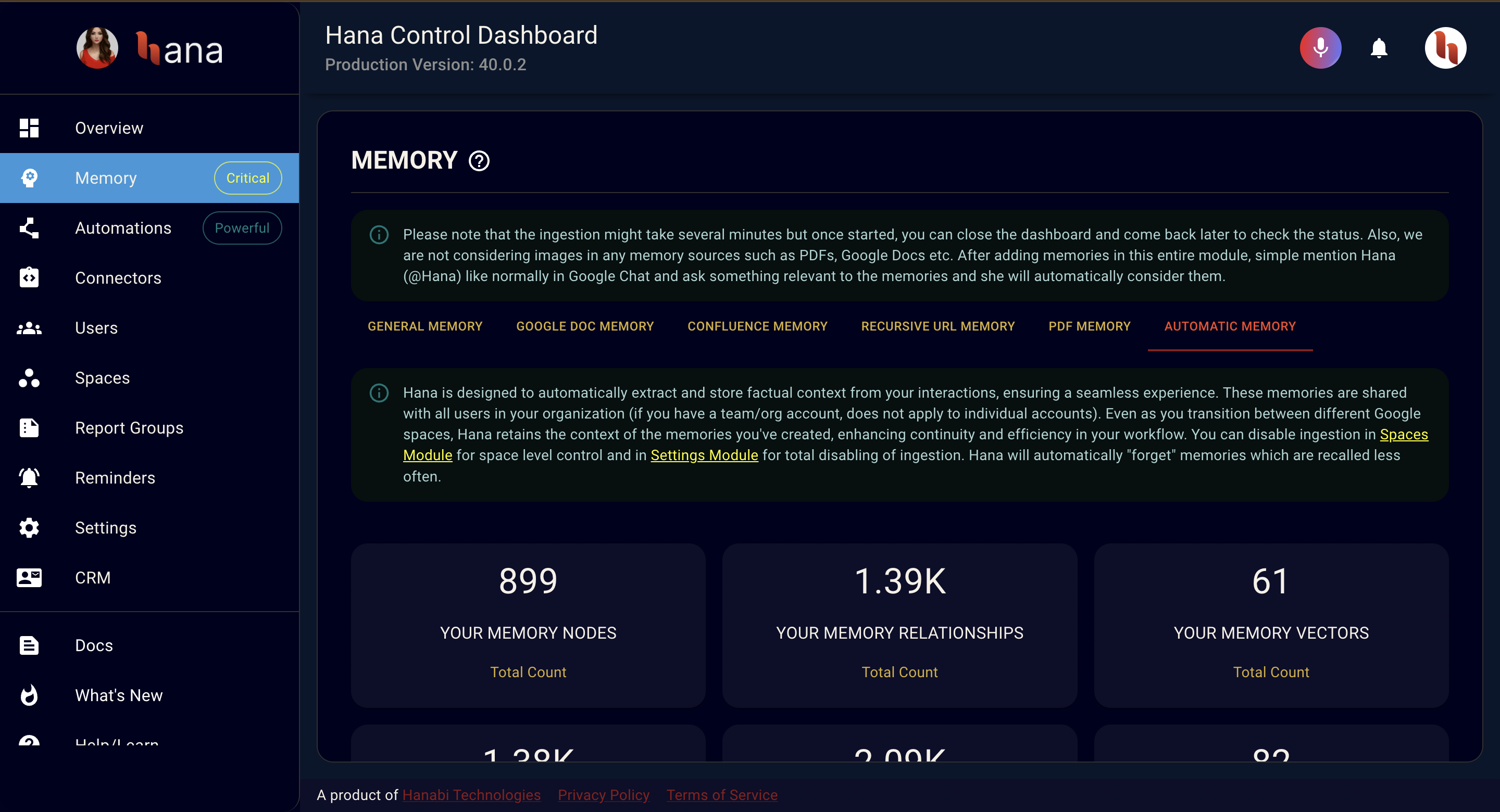Image resolution: width=1500 pixels, height=812 pixels.
Task: Open What's New
Action: tap(149, 695)
